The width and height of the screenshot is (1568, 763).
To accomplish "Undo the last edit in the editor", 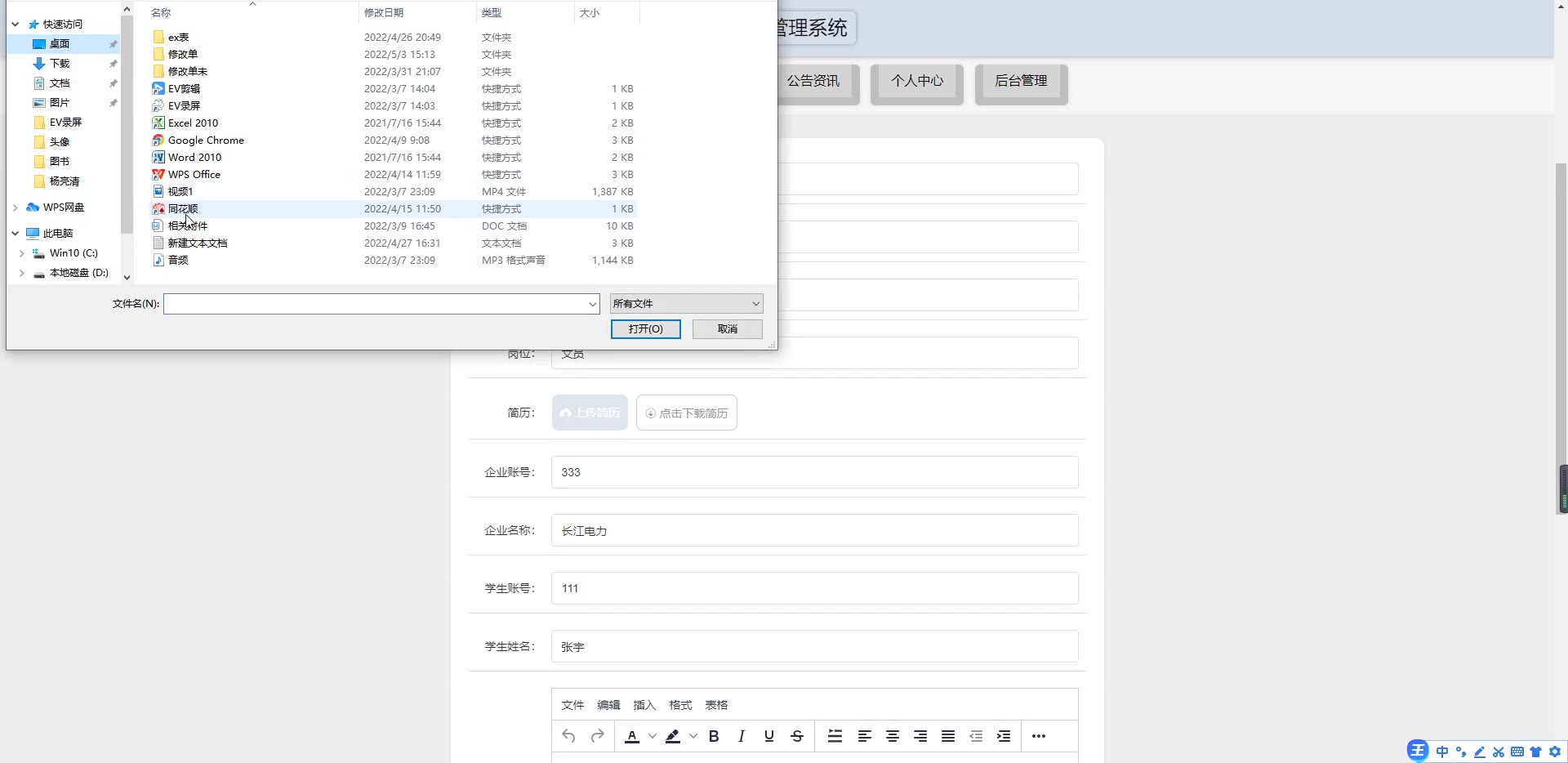I will click(569, 736).
